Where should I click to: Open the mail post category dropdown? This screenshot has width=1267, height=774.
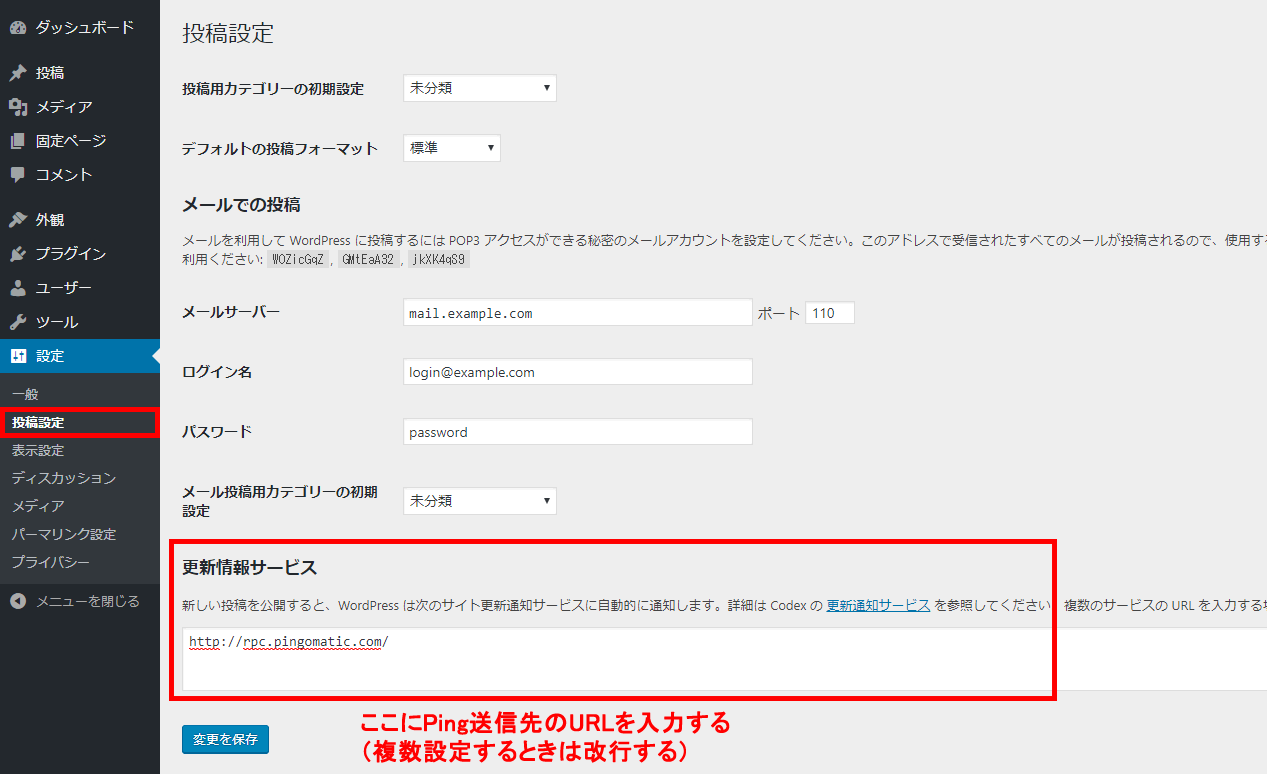tap(479, 501)
